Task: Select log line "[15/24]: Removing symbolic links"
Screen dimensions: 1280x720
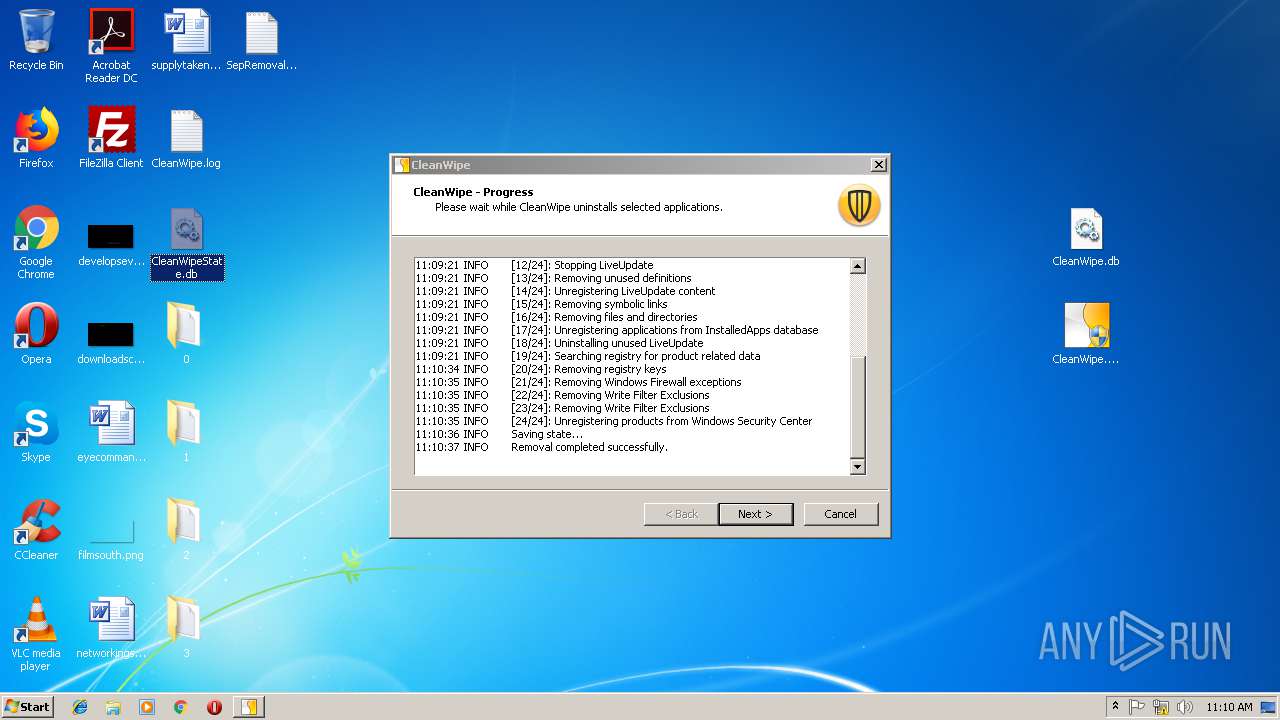Action: point(589,304)
